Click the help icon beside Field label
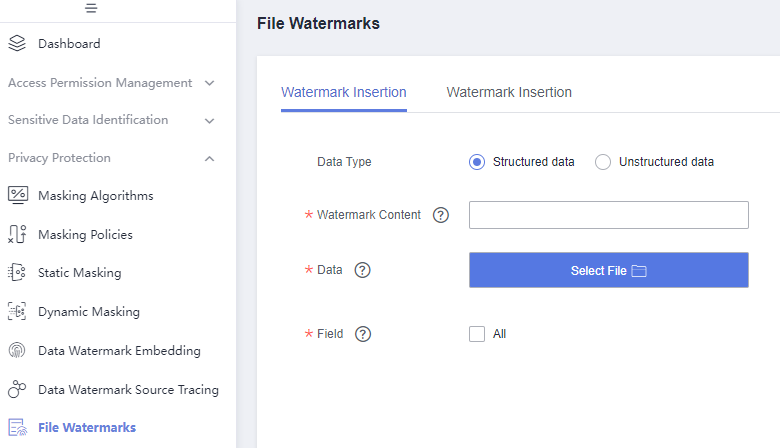Viewport: 780px width, 448px height. click(363, 334)
